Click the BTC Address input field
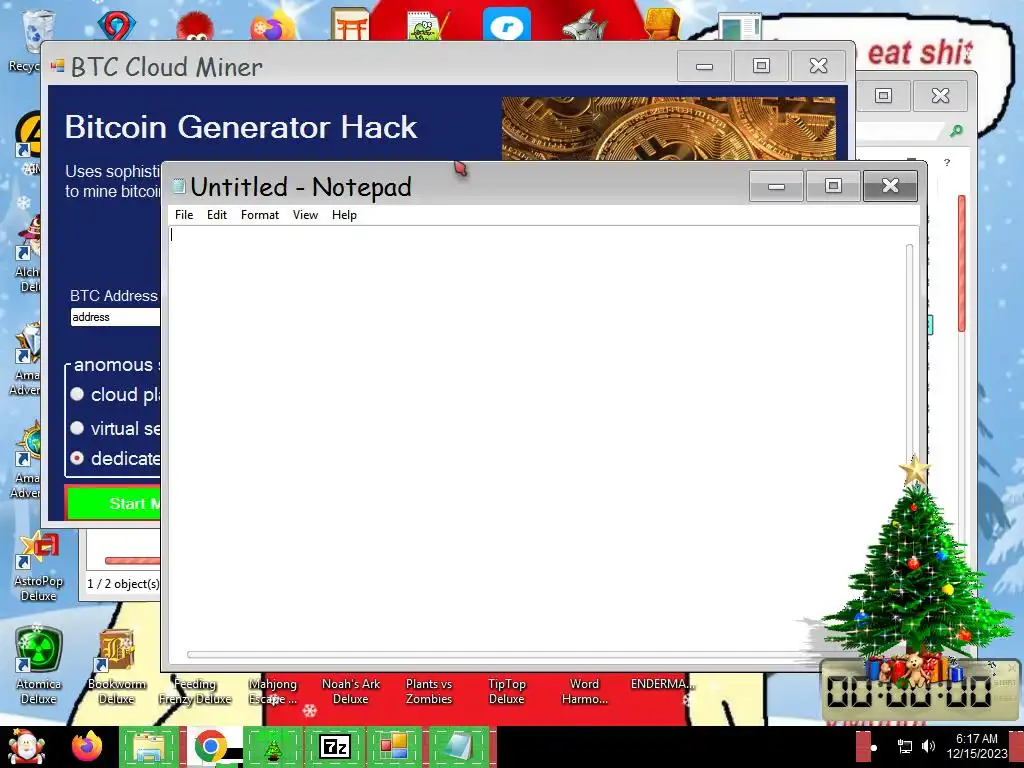The height and width of the screenshot is (768, 1024). point(115,317)
